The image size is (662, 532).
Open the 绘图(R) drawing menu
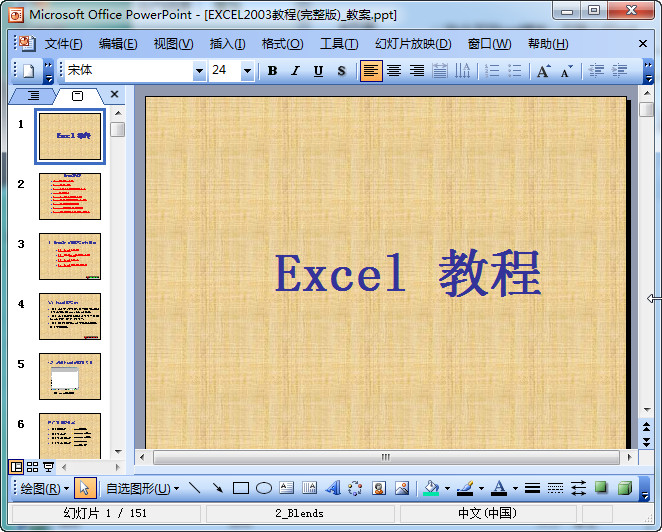tap(45, 489)
